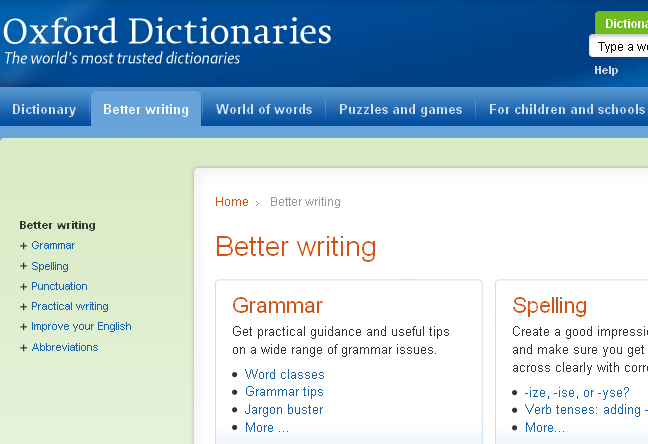
Task: Open the World of words tab
Action: click(264, 109)
